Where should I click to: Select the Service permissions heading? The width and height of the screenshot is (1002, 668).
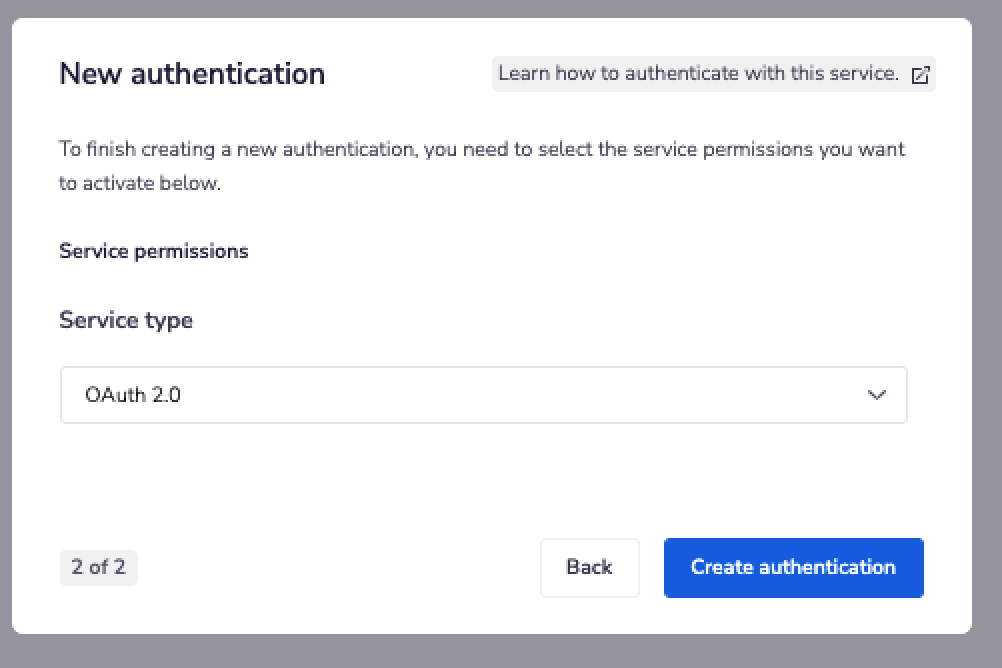pos(154,251)
